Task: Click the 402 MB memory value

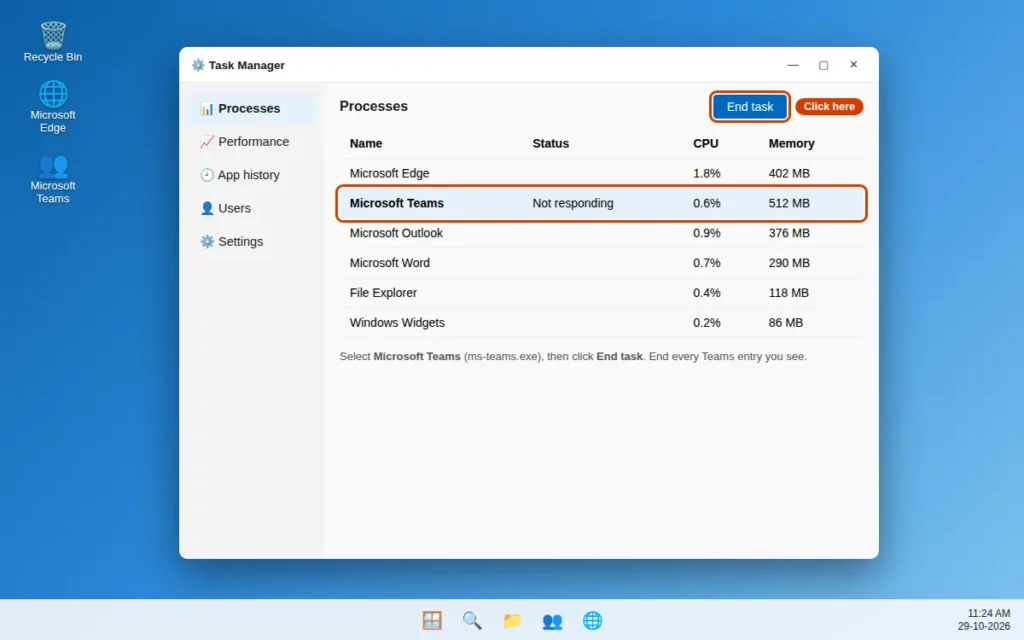Action: [789, 174]
